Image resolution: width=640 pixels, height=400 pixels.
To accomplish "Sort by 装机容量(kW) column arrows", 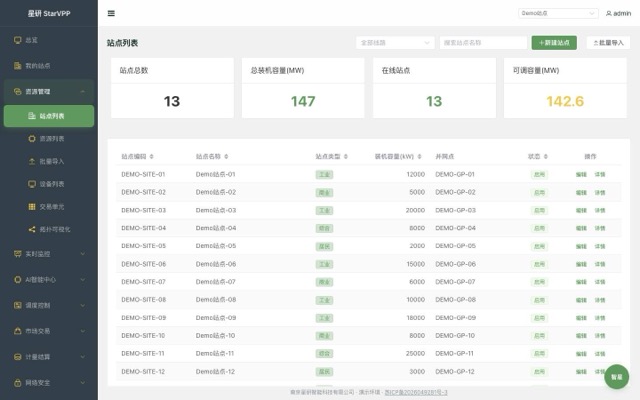I will 419,156.
